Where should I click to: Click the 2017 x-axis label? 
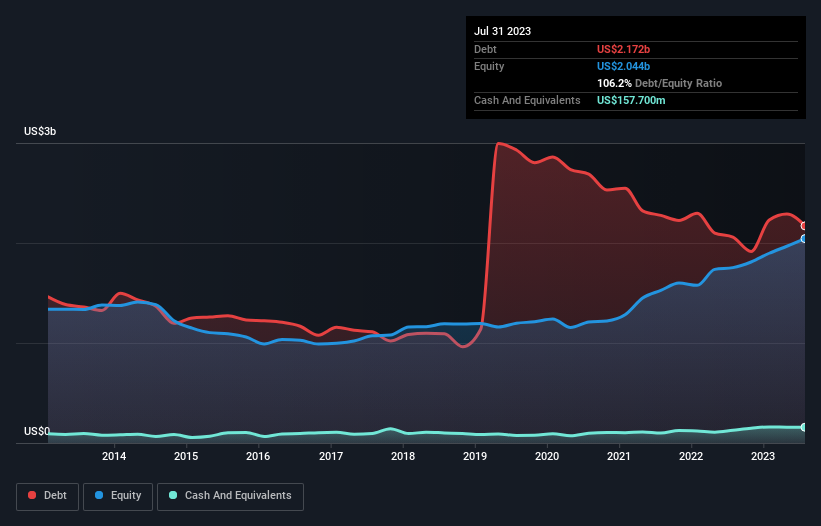click(x=331, y=456)
